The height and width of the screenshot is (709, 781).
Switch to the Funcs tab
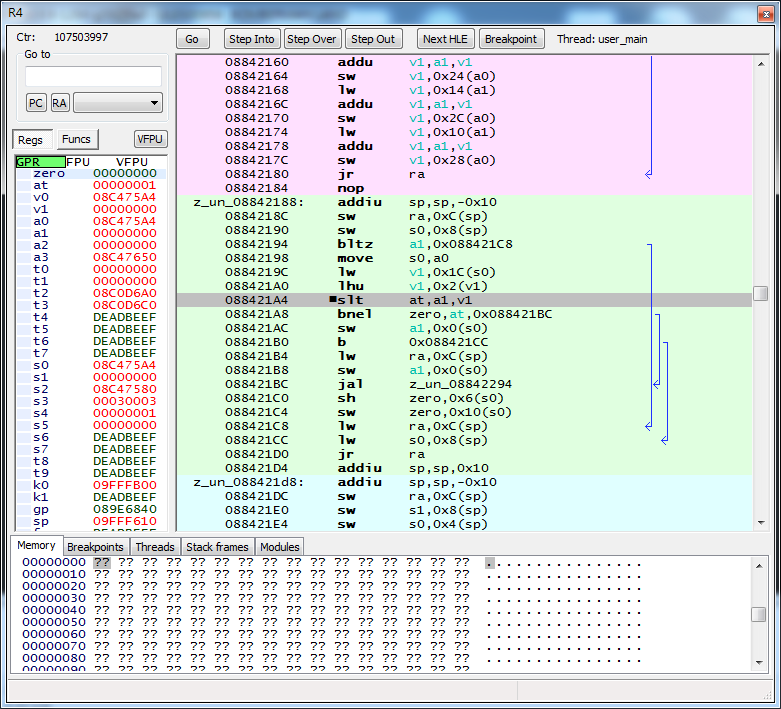click(x=76, y=139)
